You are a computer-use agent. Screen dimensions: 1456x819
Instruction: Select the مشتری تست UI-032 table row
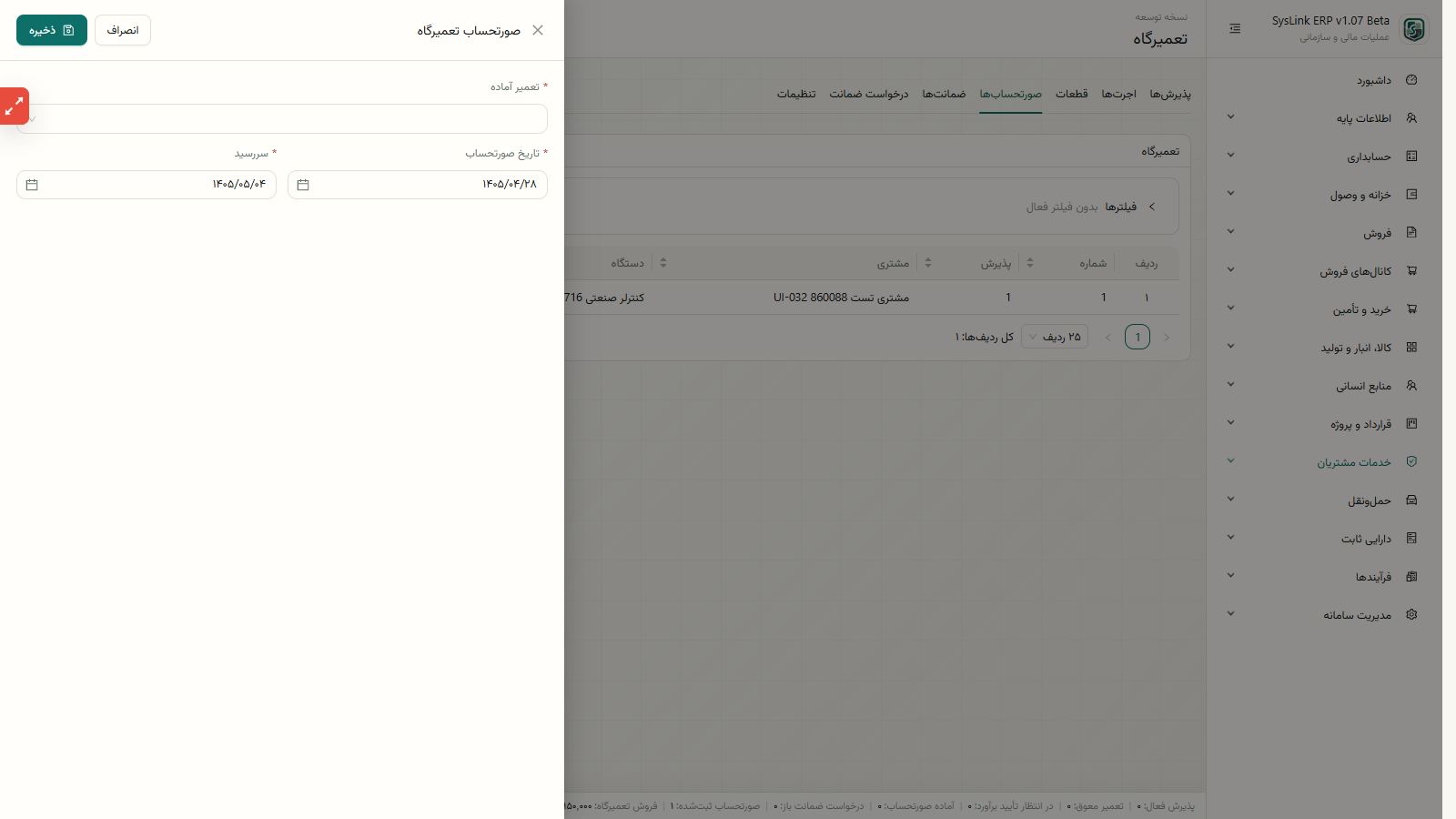[x=871, y=298]
